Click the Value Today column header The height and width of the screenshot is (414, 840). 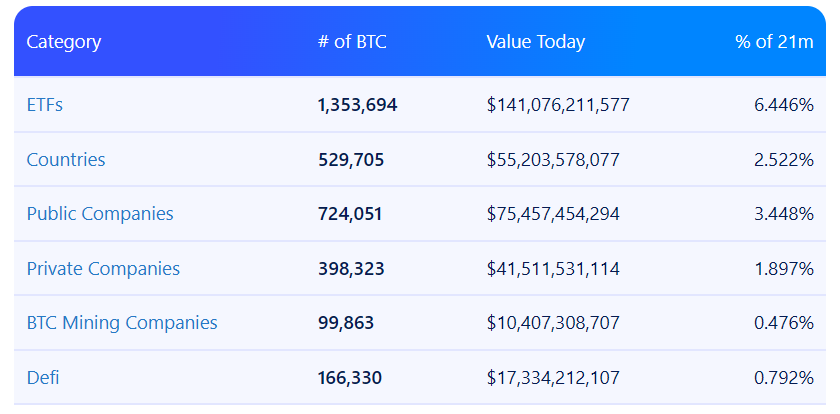(x=535, y=42)
